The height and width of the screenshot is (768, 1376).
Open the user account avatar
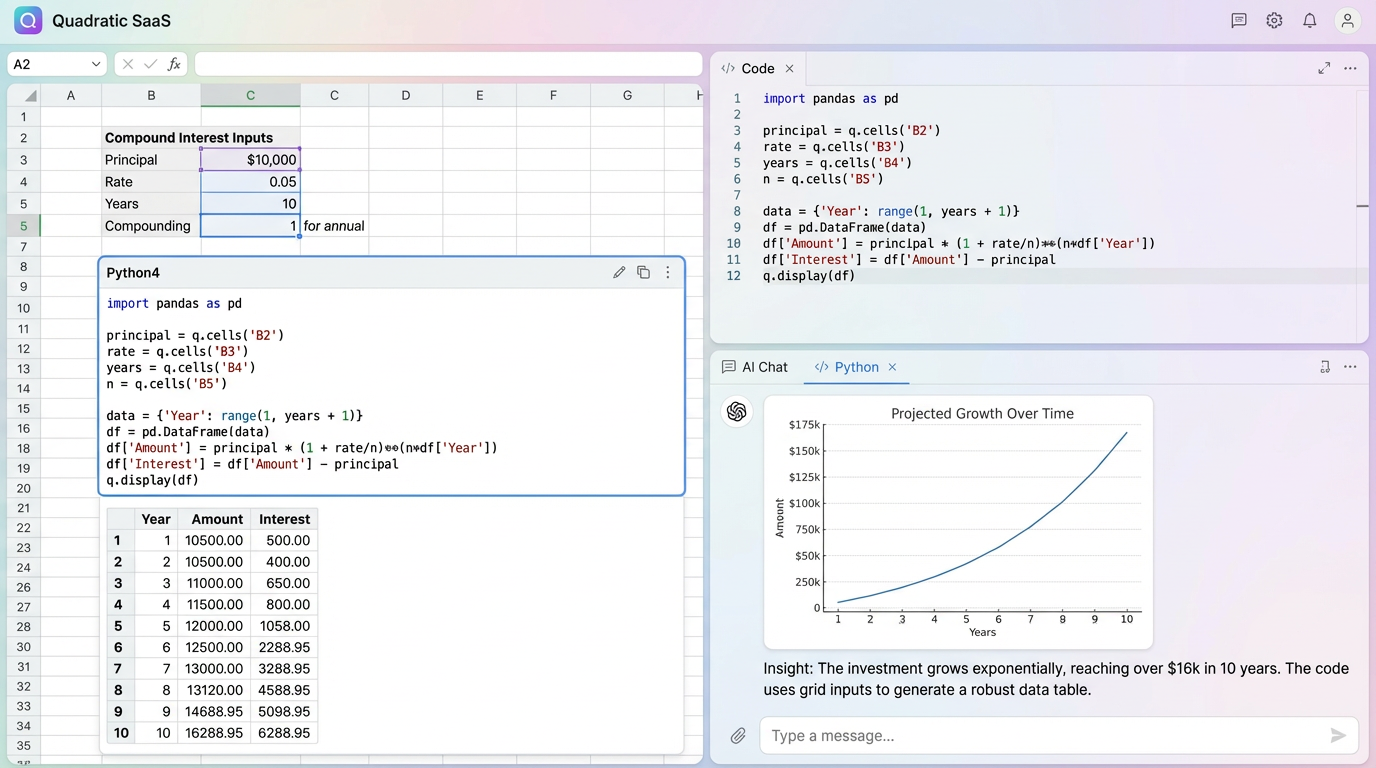click(1348, 20)
